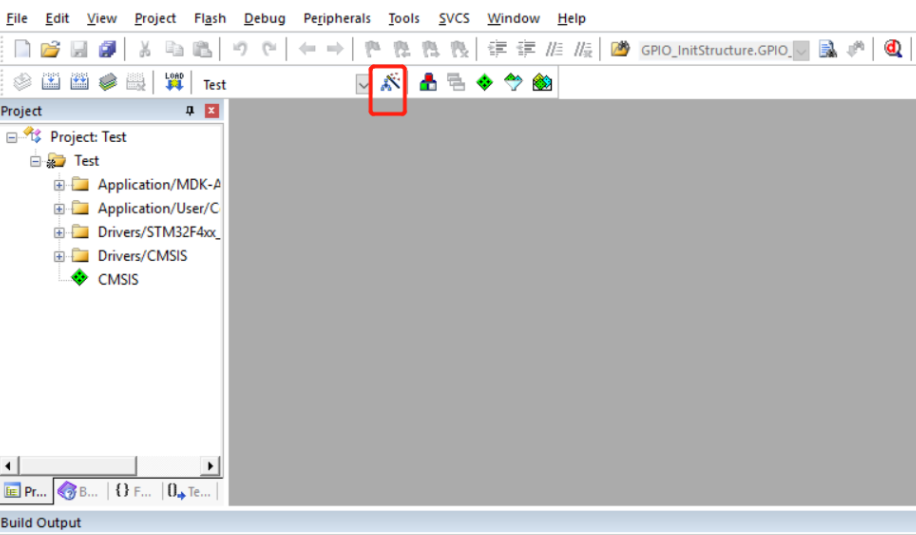916x535 pixels.
Task: Open the Pack Installer icon
Action: click(542, 82)
